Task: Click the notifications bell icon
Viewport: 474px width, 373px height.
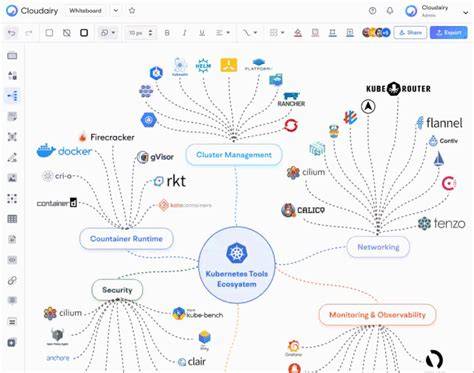Action: click(390, 11)
